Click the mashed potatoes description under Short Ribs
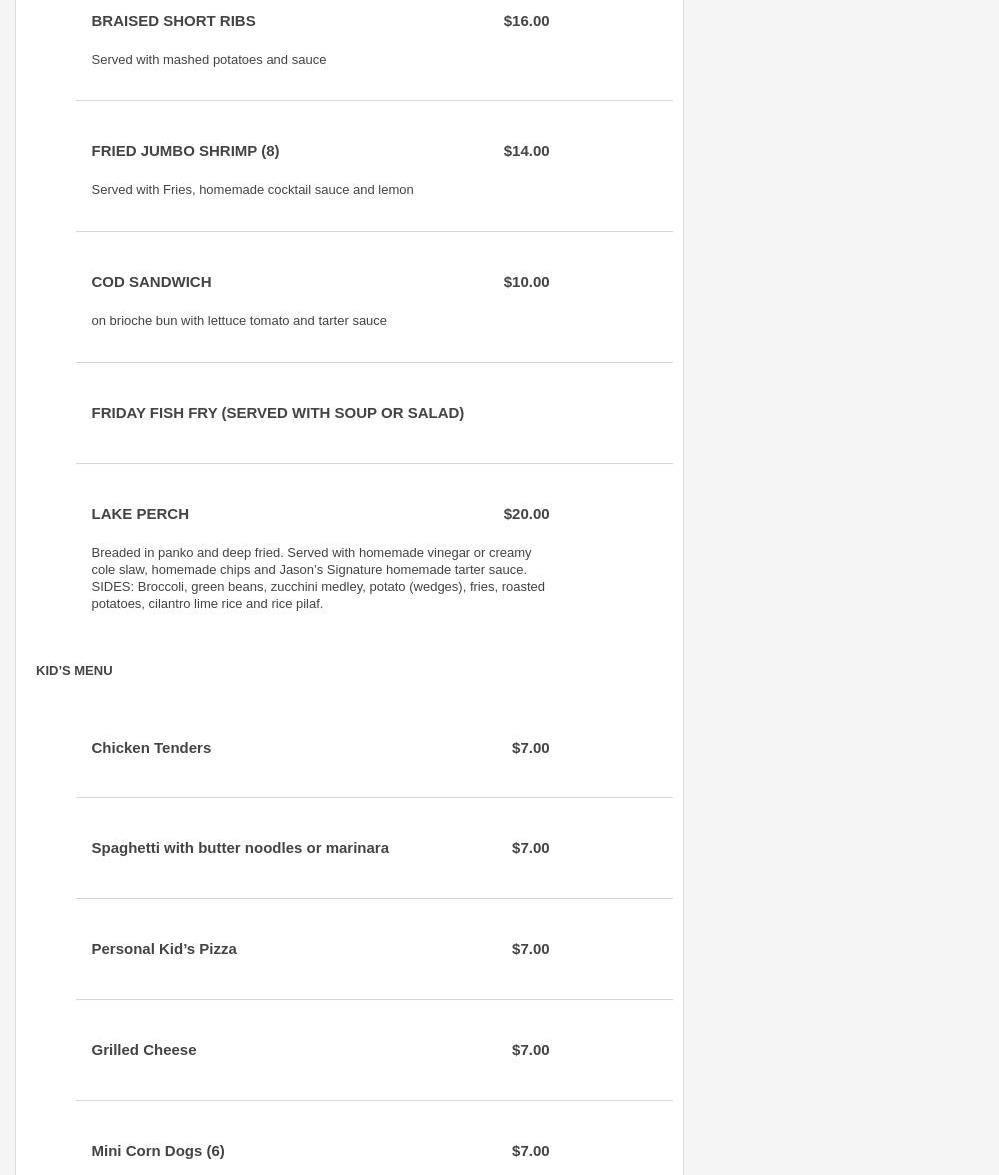Image resolution: width=999 pixels, height=1175 pixels. 209,60
